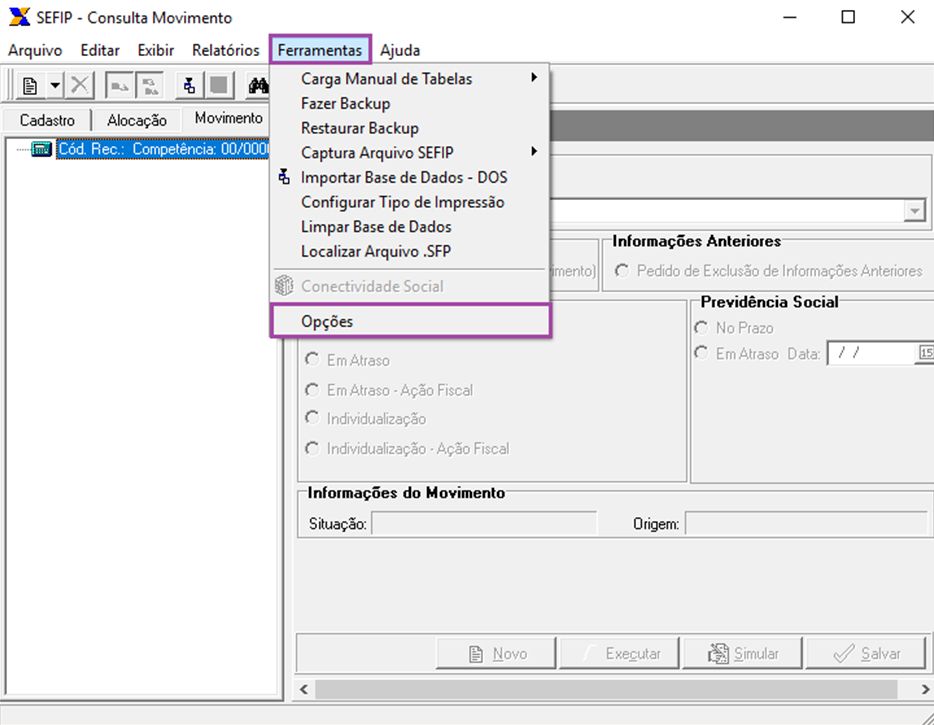This screenshot has width=934, height=725.
Task: Open the Relatórios menu
Action: pyautogui.click(x=226, y=50)
